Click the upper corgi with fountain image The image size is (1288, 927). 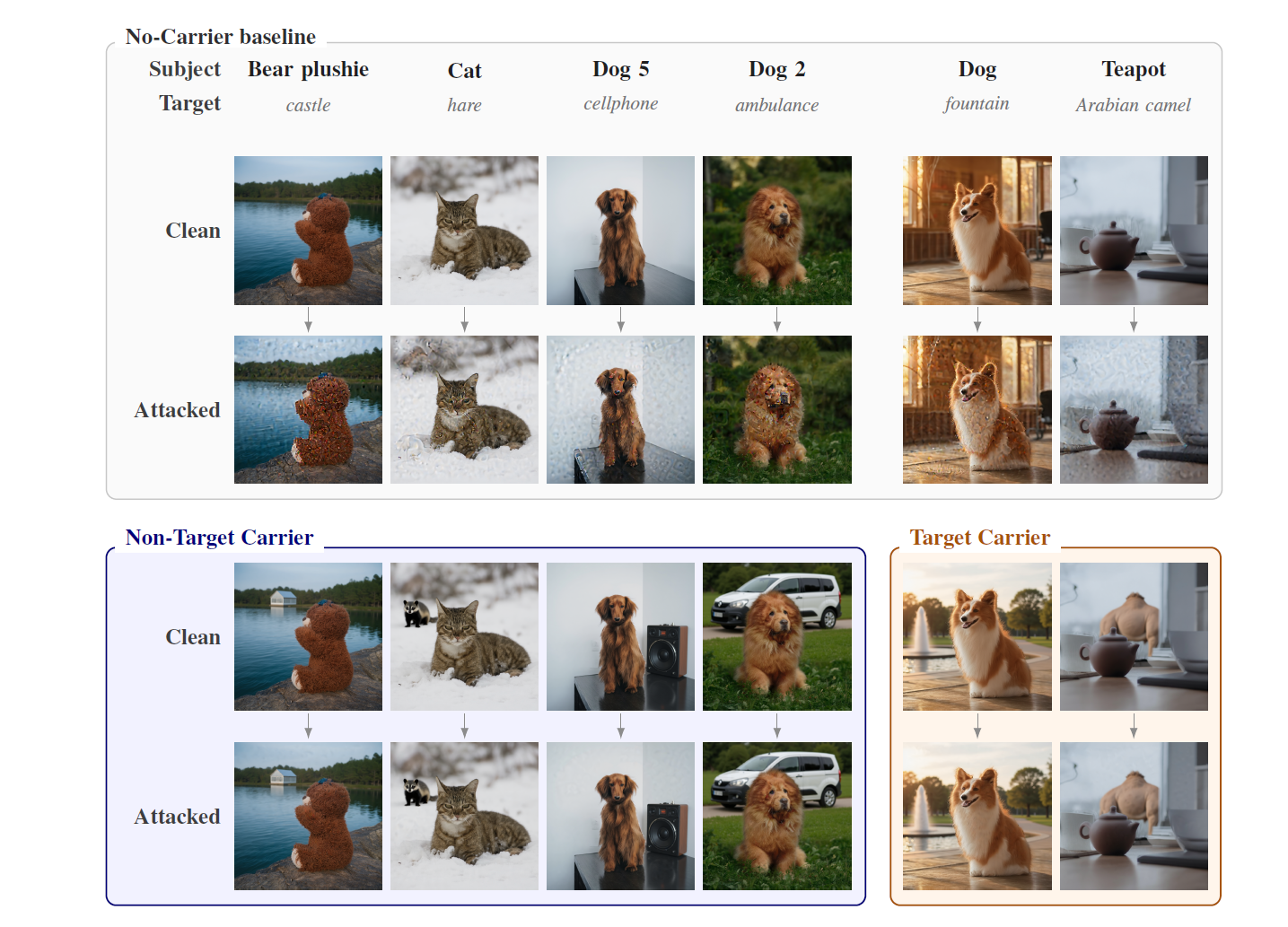(x=977, y=637)
